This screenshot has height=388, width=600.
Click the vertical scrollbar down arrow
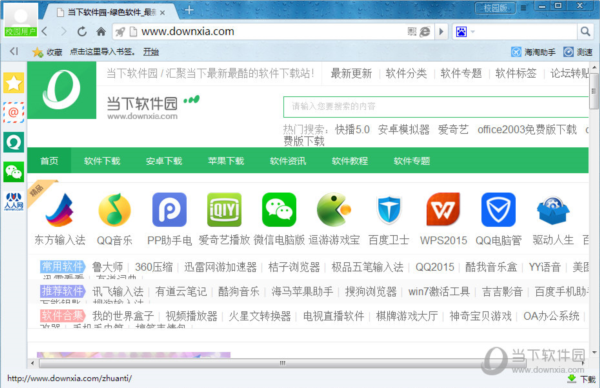tap(594, 352)
